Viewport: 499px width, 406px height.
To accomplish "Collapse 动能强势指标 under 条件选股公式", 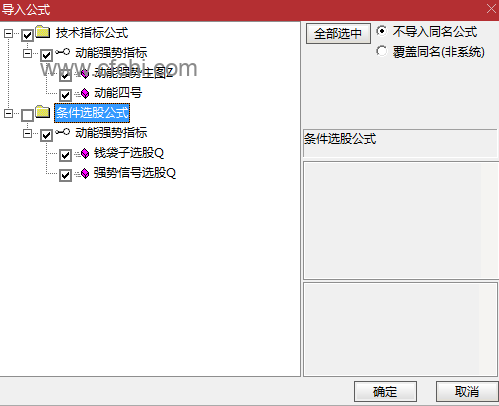I will click(27, 133).
